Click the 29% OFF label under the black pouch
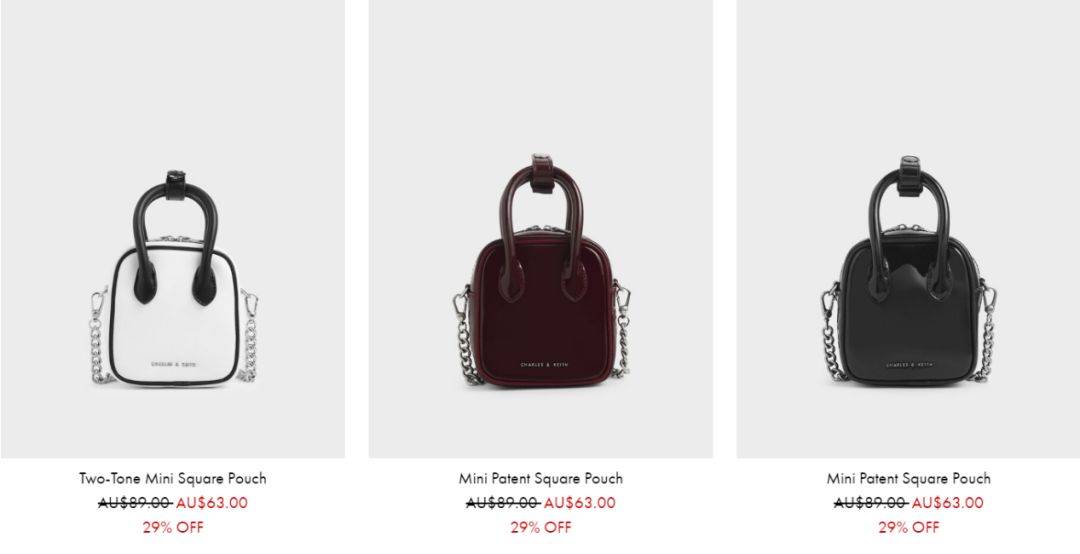 (x=908, y=528)
